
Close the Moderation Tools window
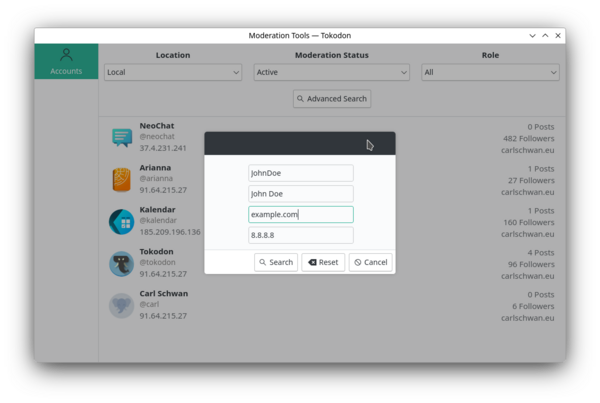[557, 36]
